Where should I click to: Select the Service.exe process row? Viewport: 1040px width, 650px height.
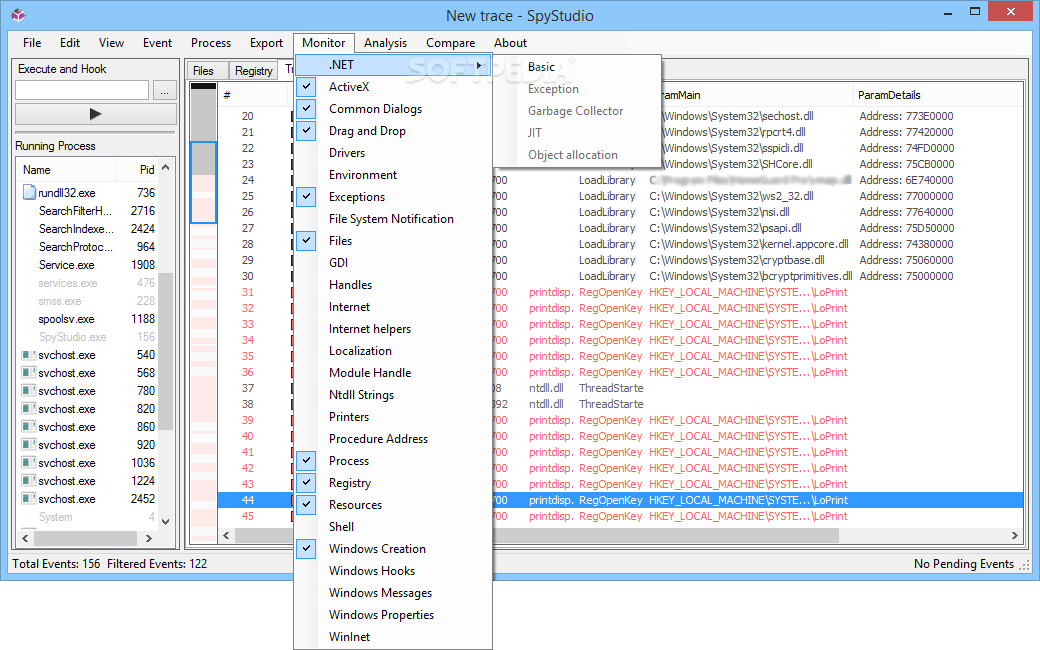[89, 265]
